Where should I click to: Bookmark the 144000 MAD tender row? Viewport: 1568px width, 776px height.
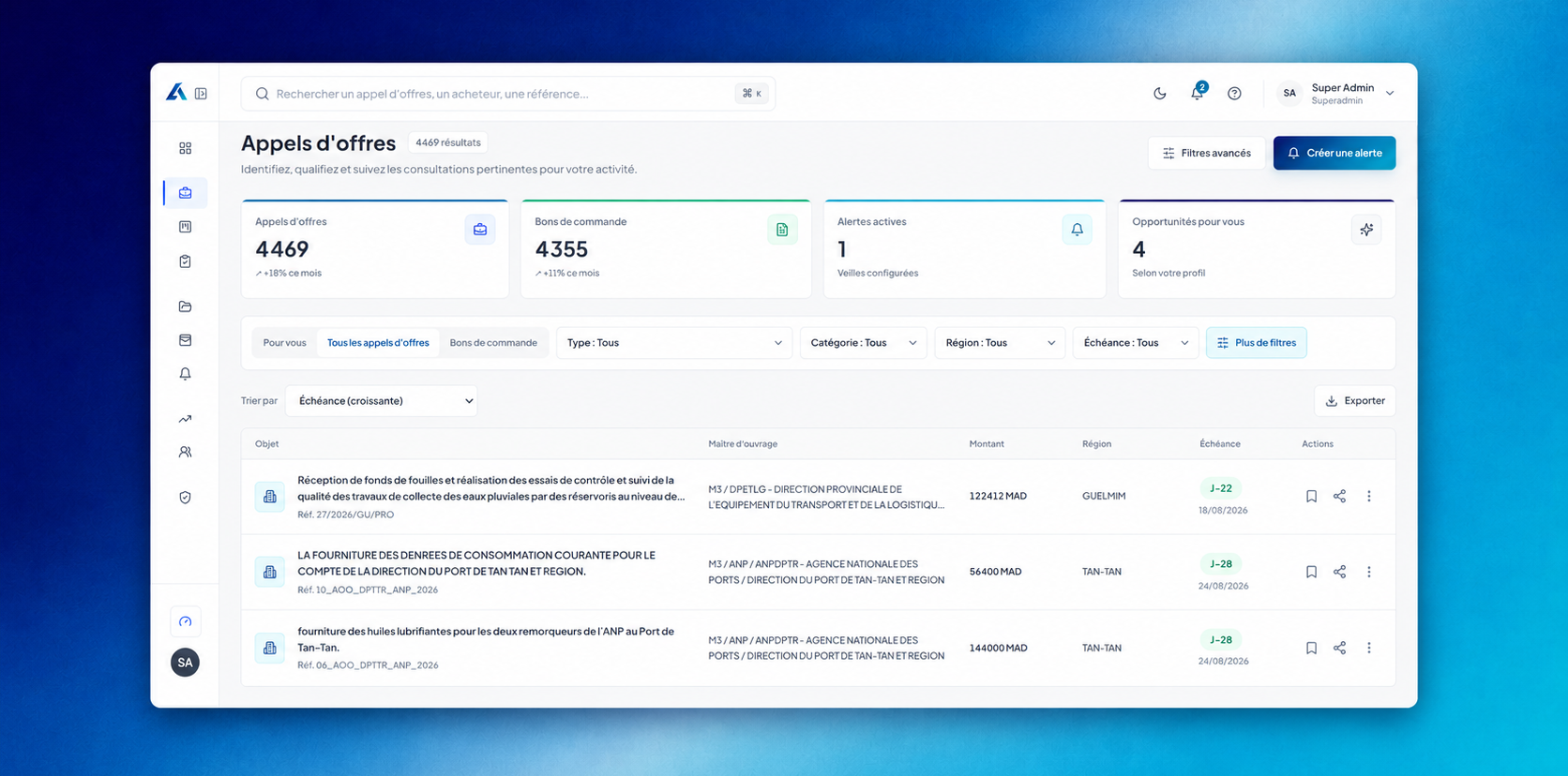pyautogui.click(x=1311, y=648)
